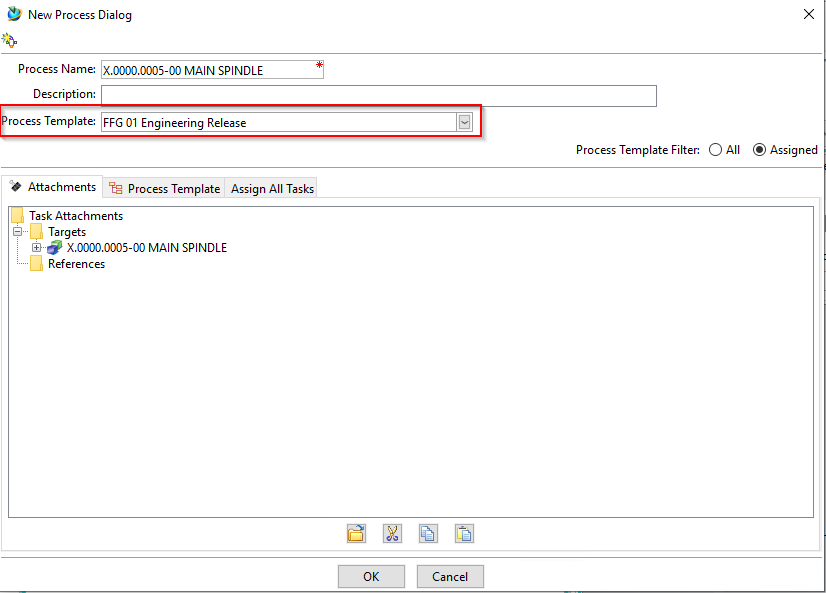Select the All process template filter
The height and width of the screenshot is (593, 826).
pos(715,150)
